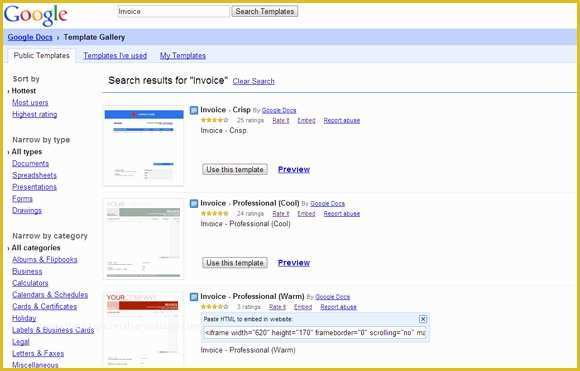Image resolution: width=580 pixels, height=371 pixels.
Task: Click the Invoice - Professional (Cool) title
Action: (250, 203)
